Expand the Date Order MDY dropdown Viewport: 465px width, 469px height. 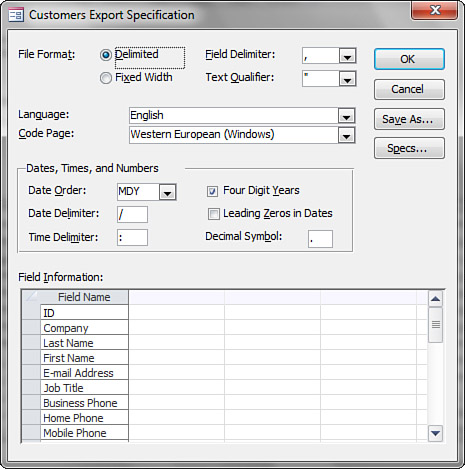[x=167, y=192]
